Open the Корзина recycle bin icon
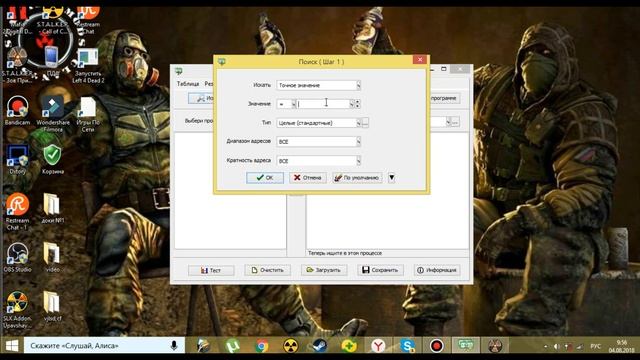The image size is (640, 360). pos(52,160)
